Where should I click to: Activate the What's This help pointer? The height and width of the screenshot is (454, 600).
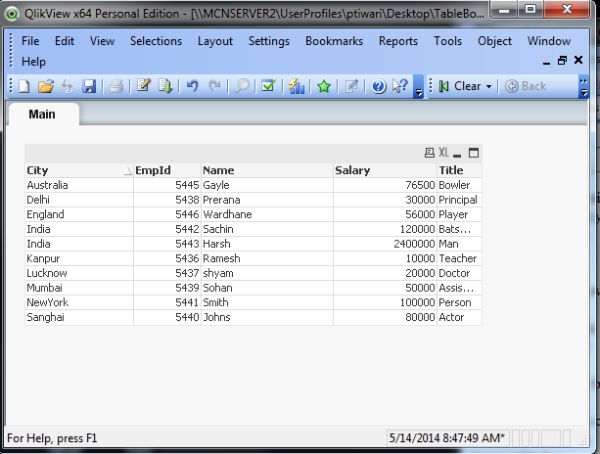(400, 86)
